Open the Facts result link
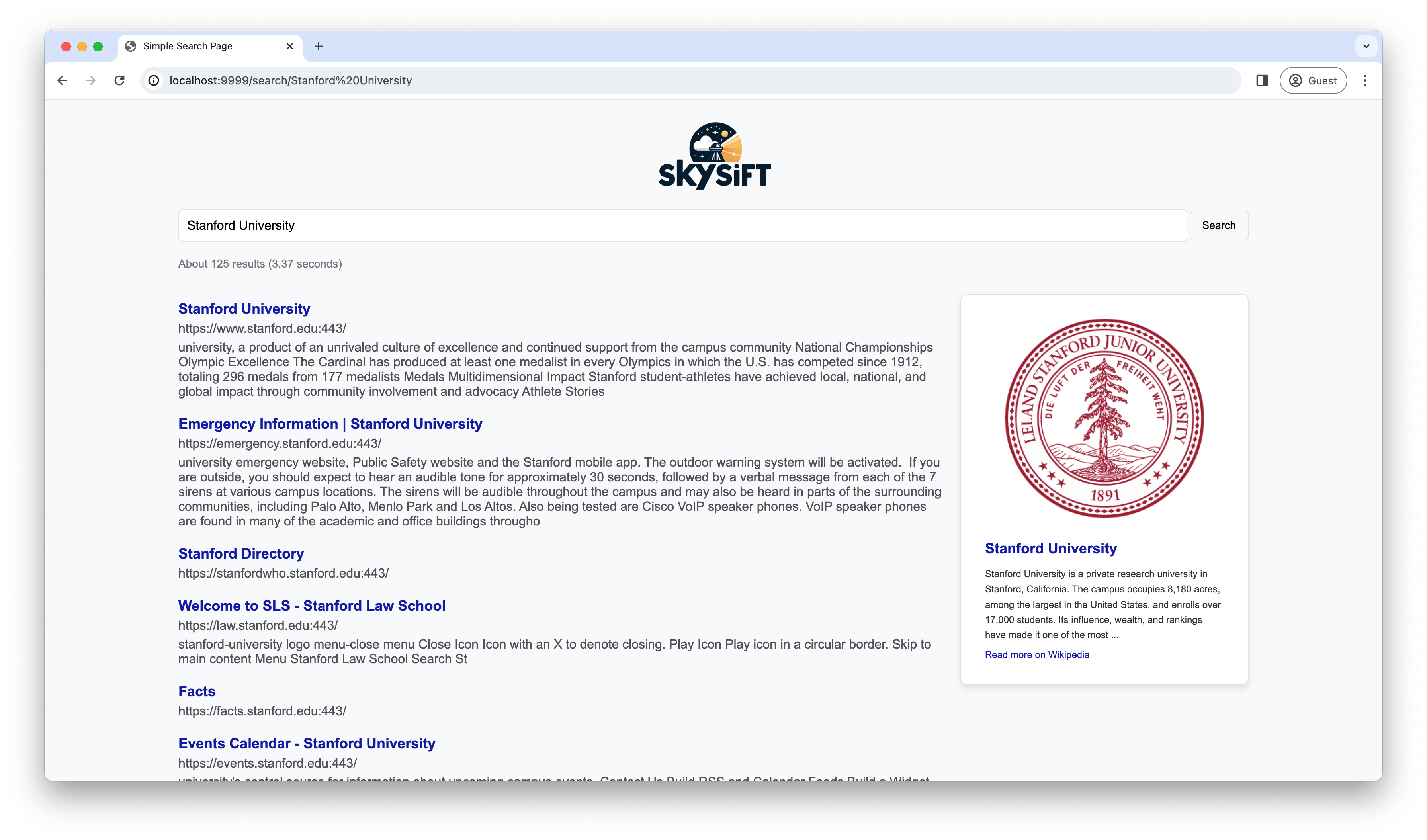Image resolution: width=1427 pixels, height=840 pixels. tap(197, 691)
